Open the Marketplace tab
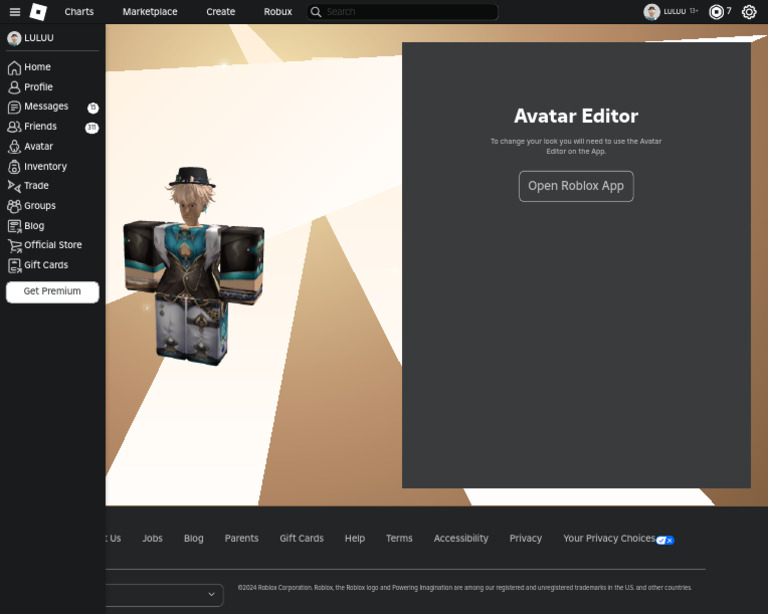Screen dimensions: 768x614 [150, 12]
